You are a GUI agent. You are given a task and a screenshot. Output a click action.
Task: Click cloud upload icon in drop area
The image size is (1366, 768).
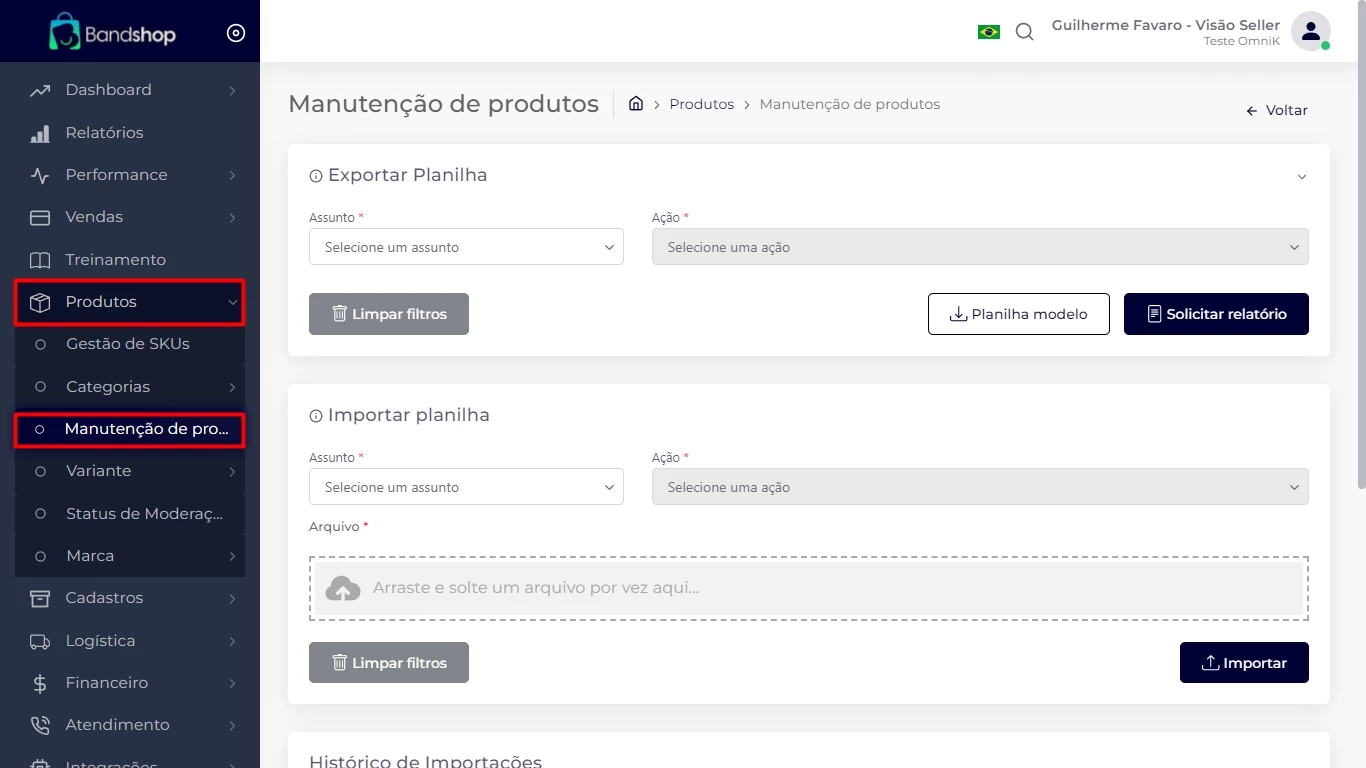click(343, 588)
